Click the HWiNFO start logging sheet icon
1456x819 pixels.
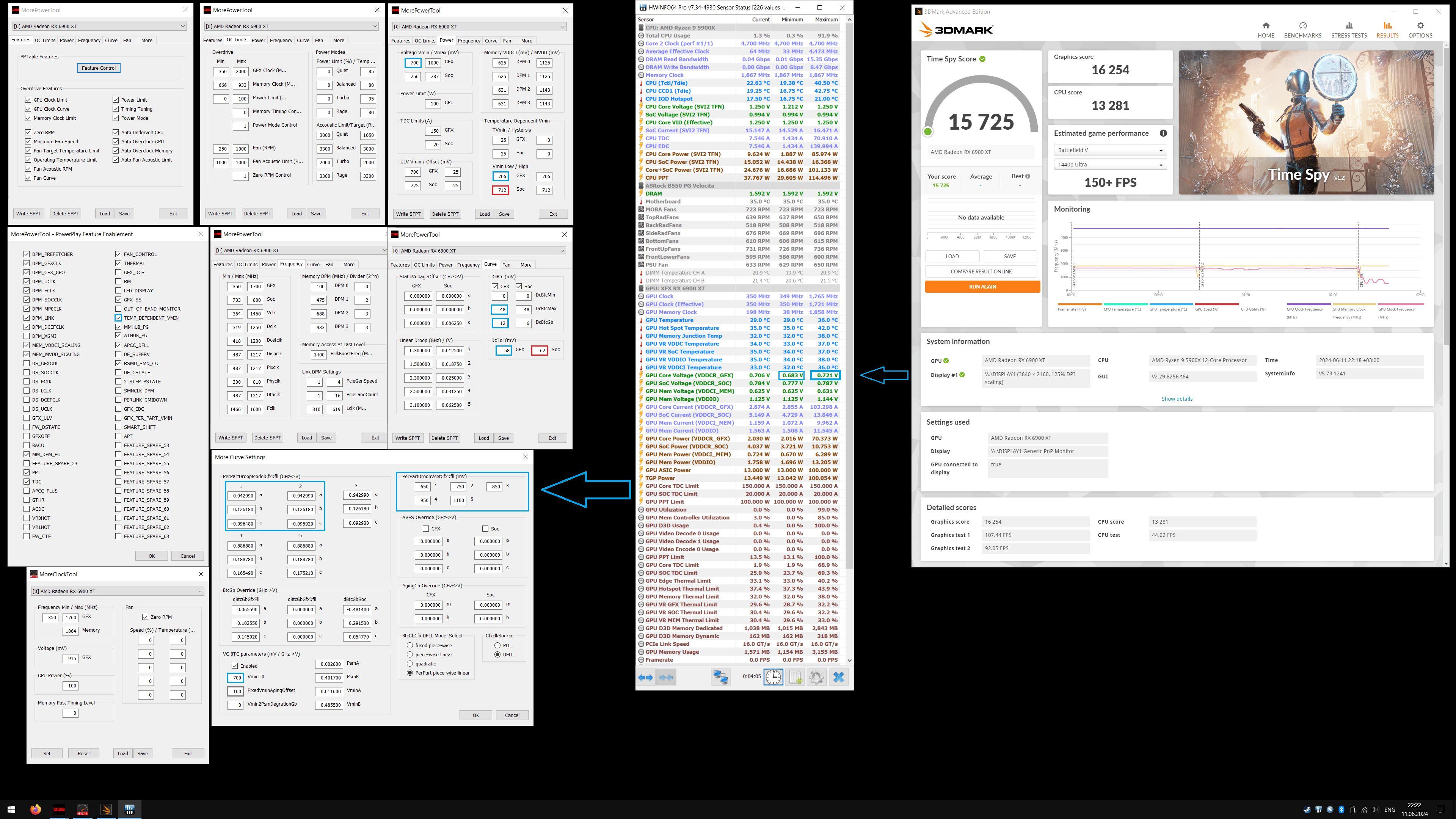pyautogui.click(x=795, y=677)
